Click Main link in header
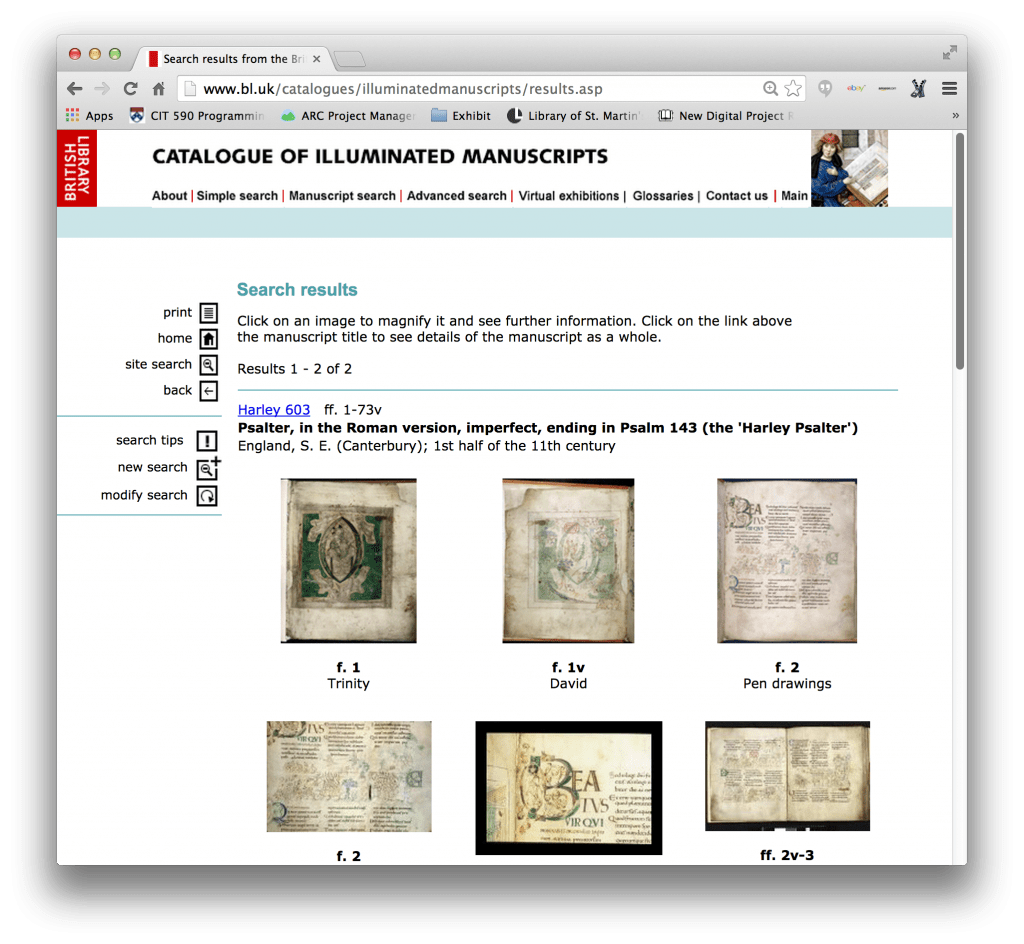This screenshot has height=944, width=1024. [x=794, y=196]
